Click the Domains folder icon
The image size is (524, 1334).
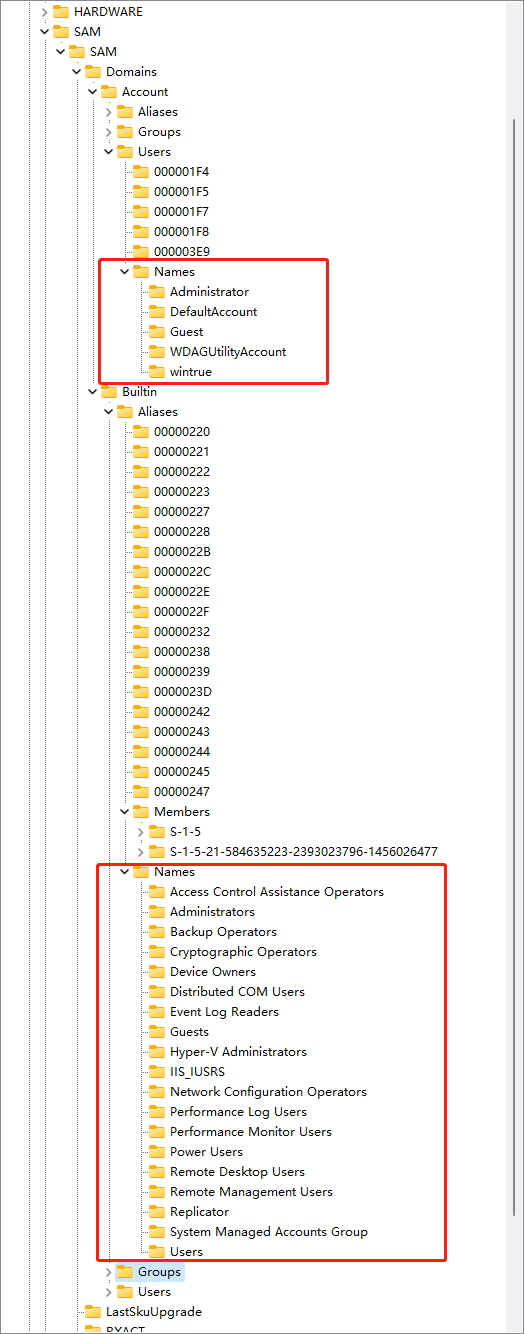click(93, 72)
